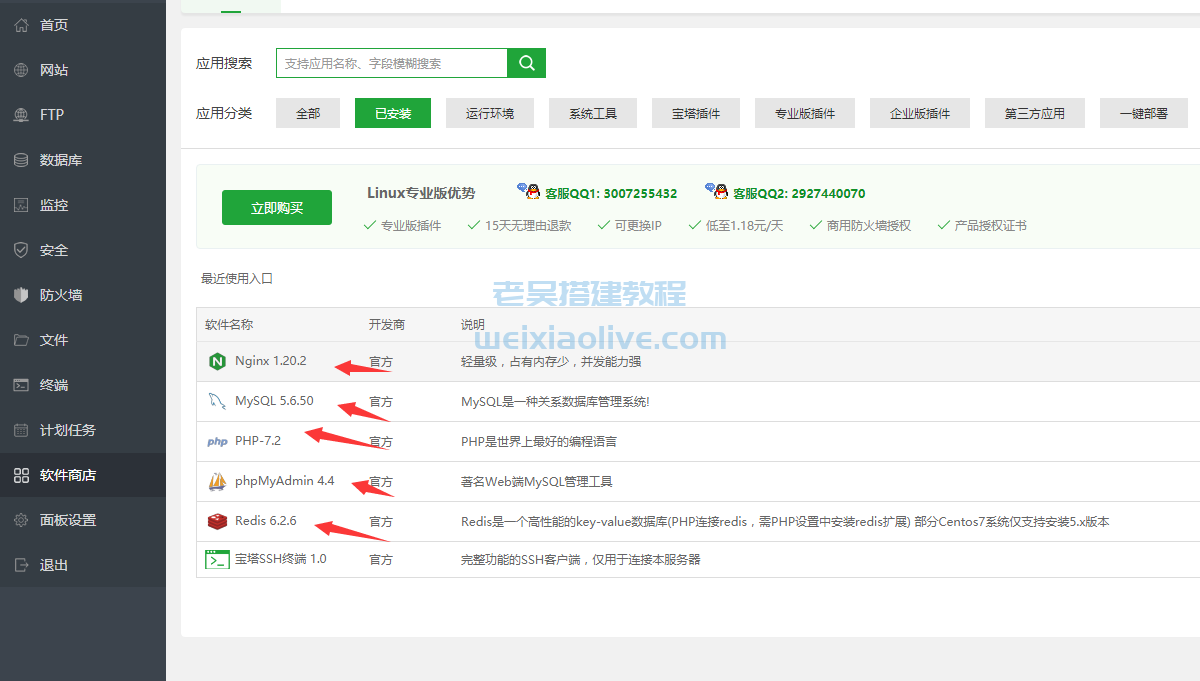Click the 15天无理由退款 text
The width and height of the screenshot is (1200, 681).
pyautogui.click(x=528, y=226)
